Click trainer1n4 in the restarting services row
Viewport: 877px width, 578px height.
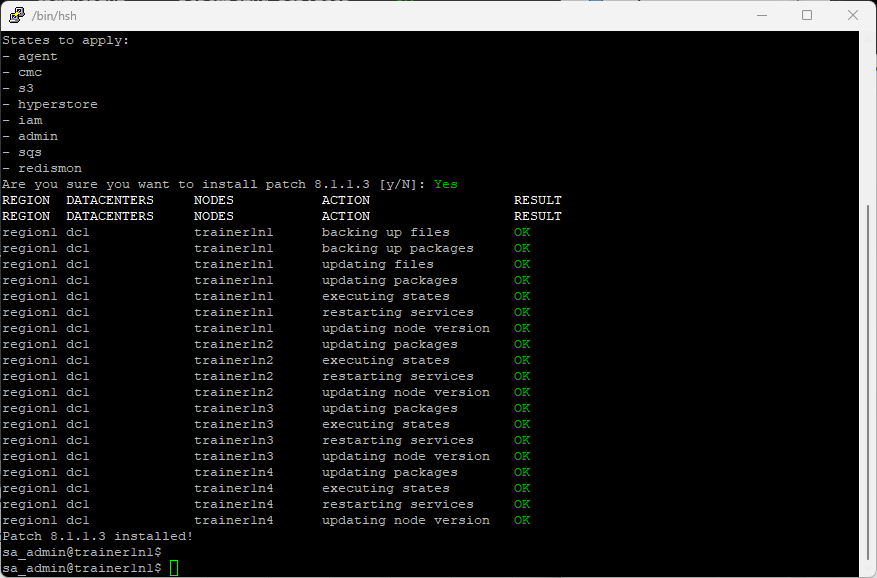[233, 505]
